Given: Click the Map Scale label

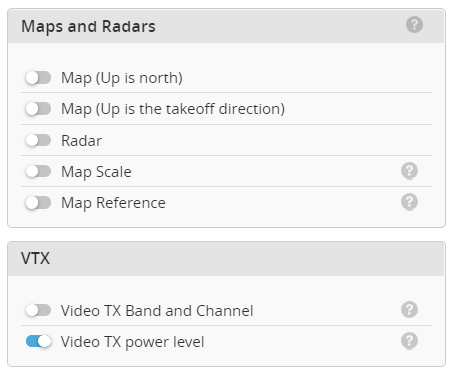Looking at the screenshot, I should click(x=96, y=172).
